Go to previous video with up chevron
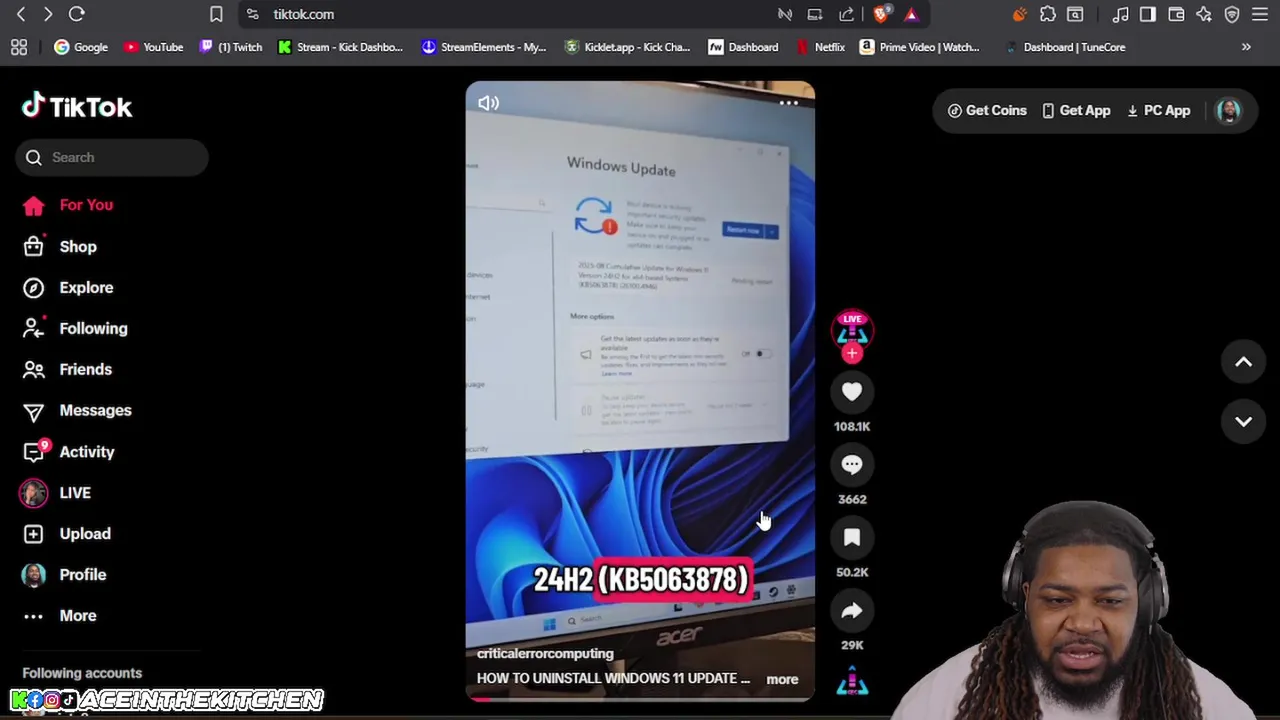1280x720 pixels. (1244, 362)
